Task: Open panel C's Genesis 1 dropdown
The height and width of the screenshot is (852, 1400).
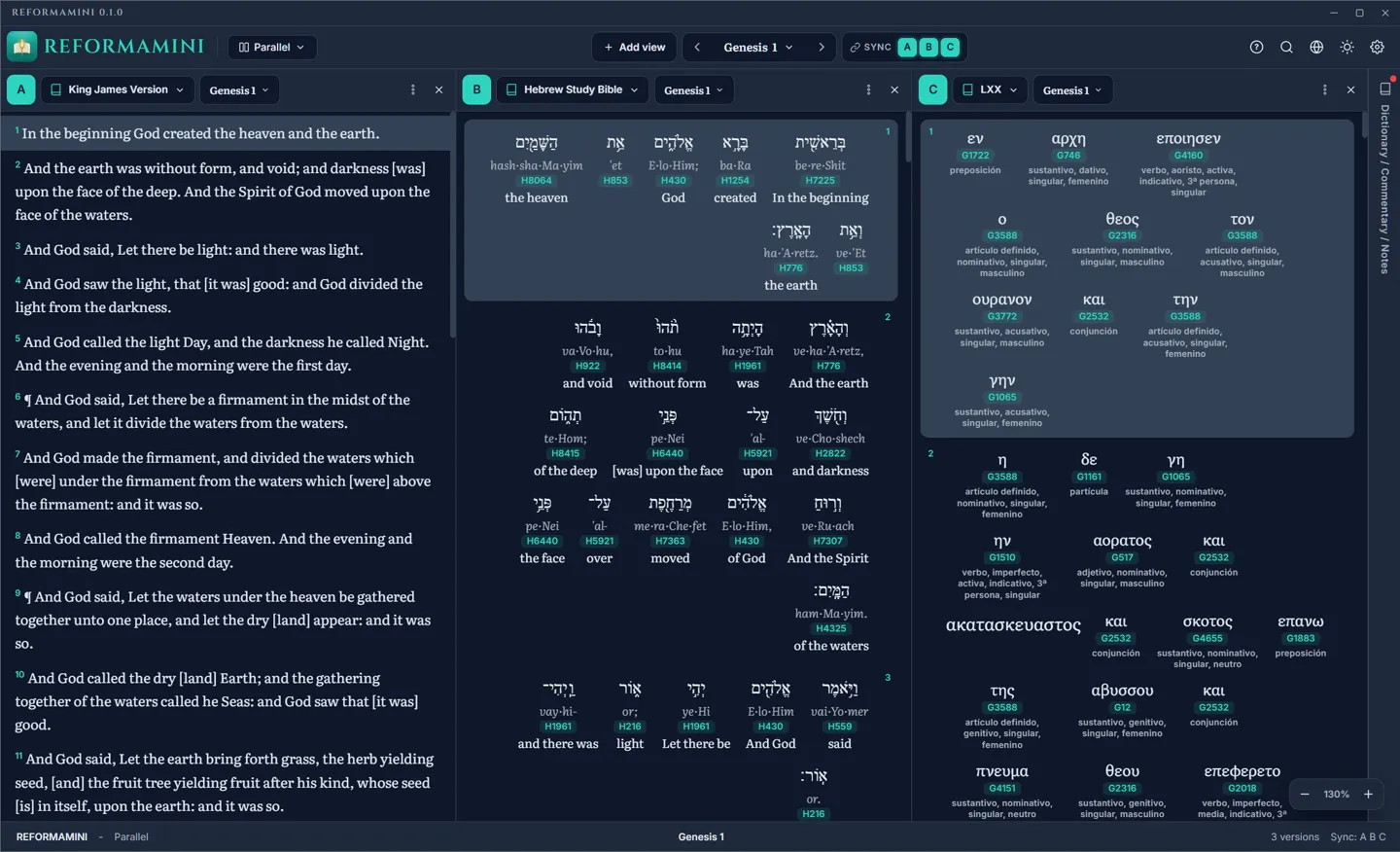Action: pos(1072,90)
